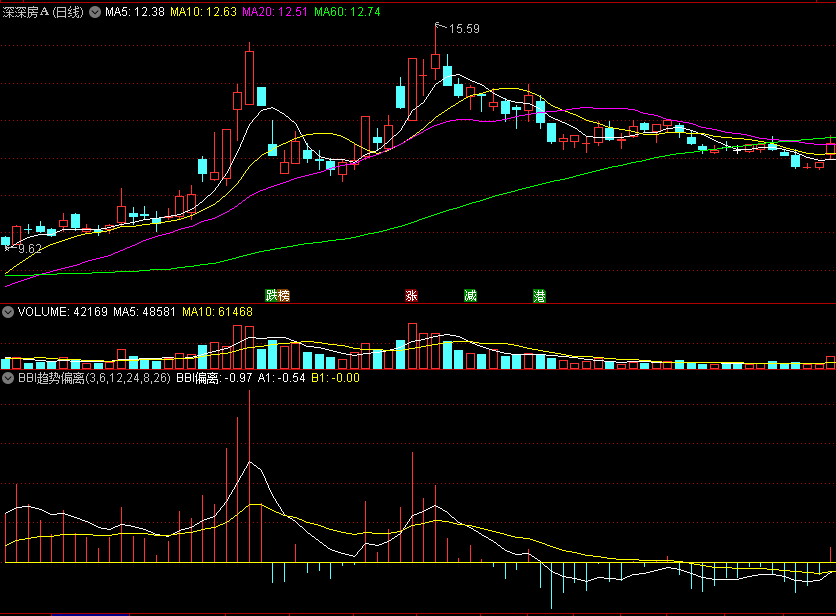Click the BBI偏离 value label

tap(214, 378)
